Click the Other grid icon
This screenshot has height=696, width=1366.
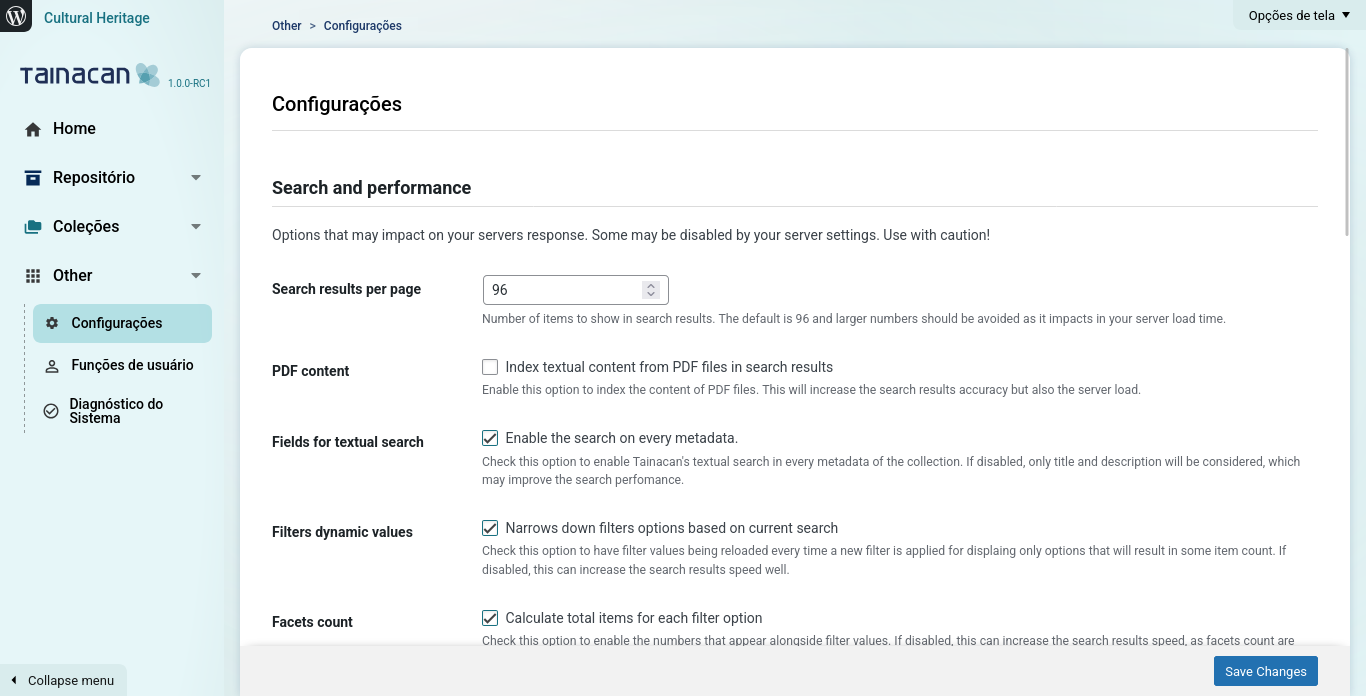coord(33,276)
